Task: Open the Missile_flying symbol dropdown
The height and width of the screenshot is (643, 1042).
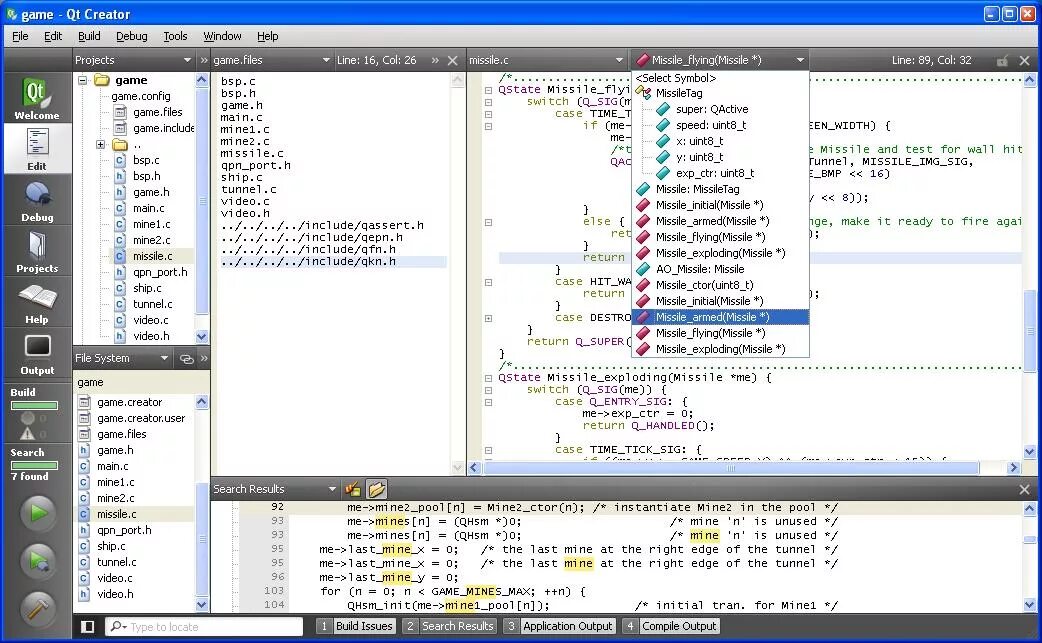Action: [x=800, y=60]
